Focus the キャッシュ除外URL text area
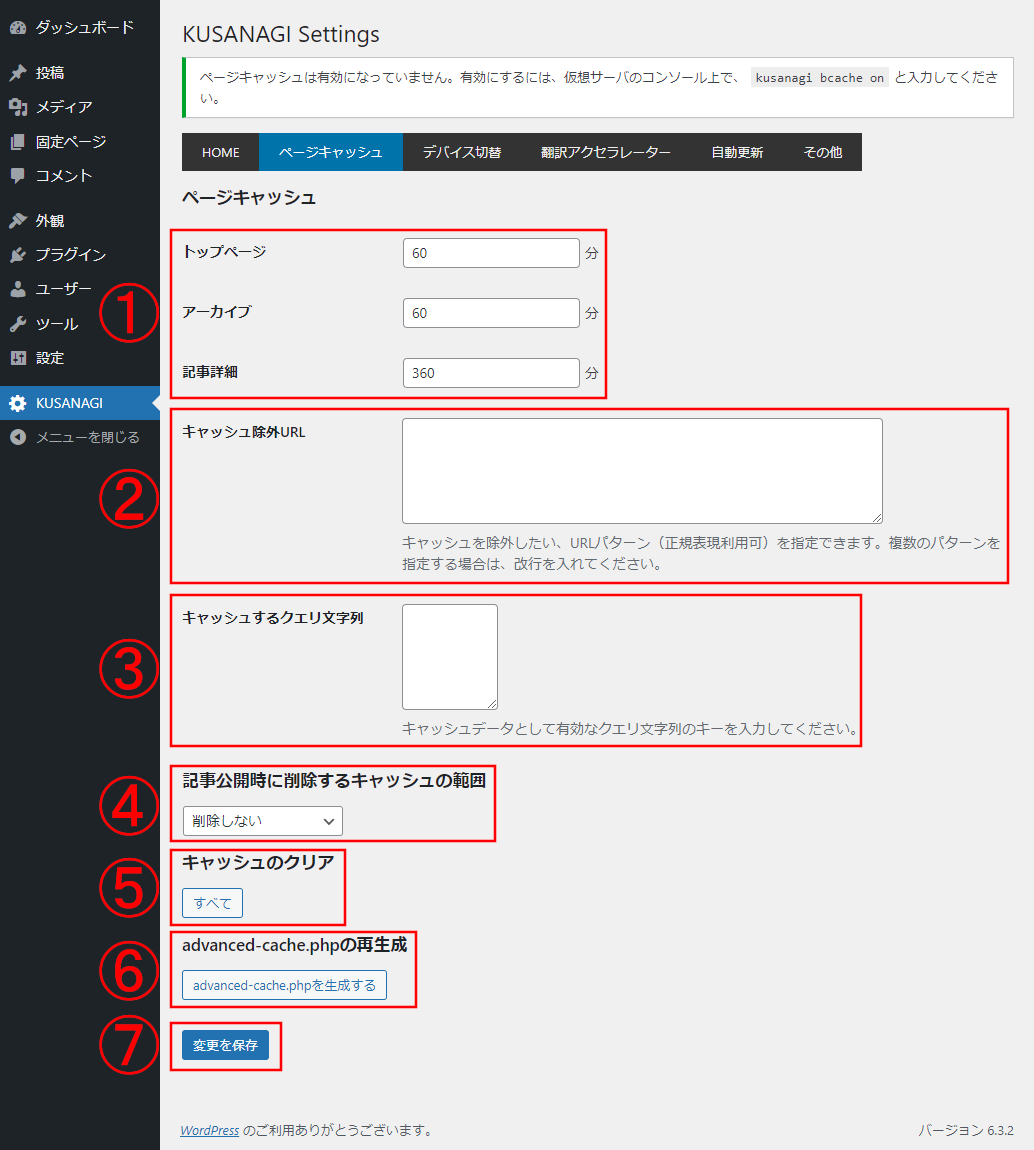Viewport: 1034px width, 1150px height. 642,471
